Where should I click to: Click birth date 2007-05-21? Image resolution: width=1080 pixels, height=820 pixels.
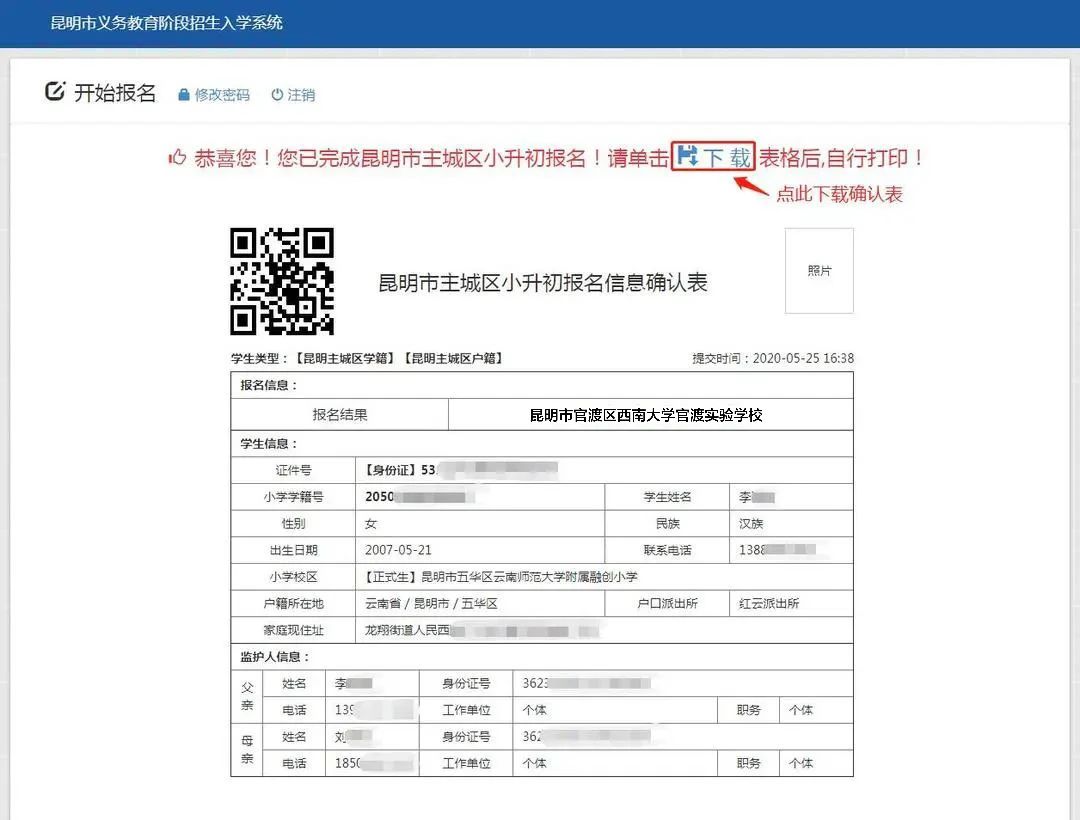[x=398, y=550]
